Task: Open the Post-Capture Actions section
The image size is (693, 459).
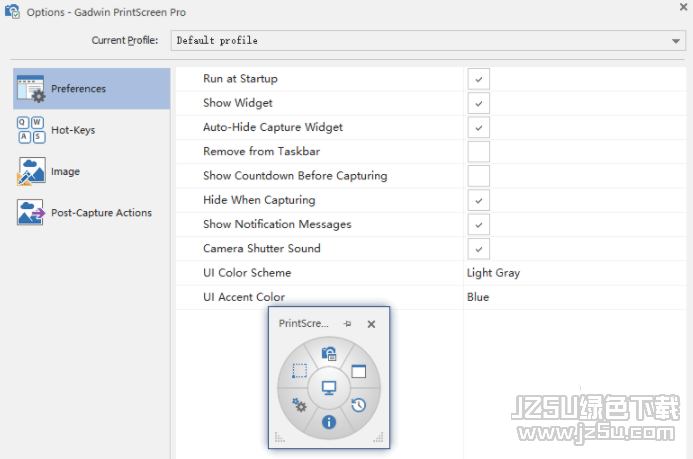Action: point(91,212)
